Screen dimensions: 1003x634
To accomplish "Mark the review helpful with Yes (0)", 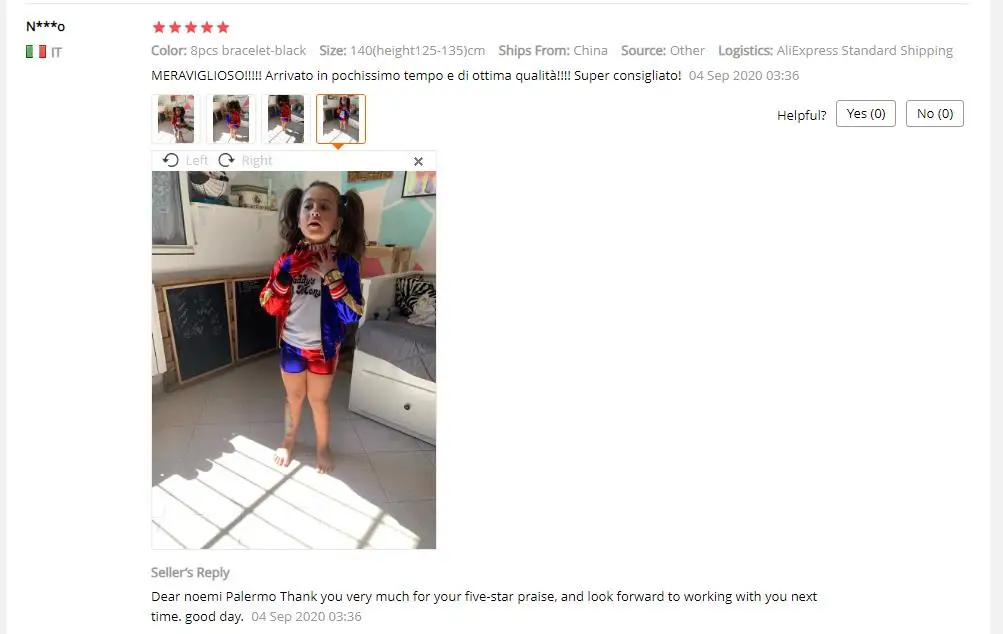I will click(865, 114).
